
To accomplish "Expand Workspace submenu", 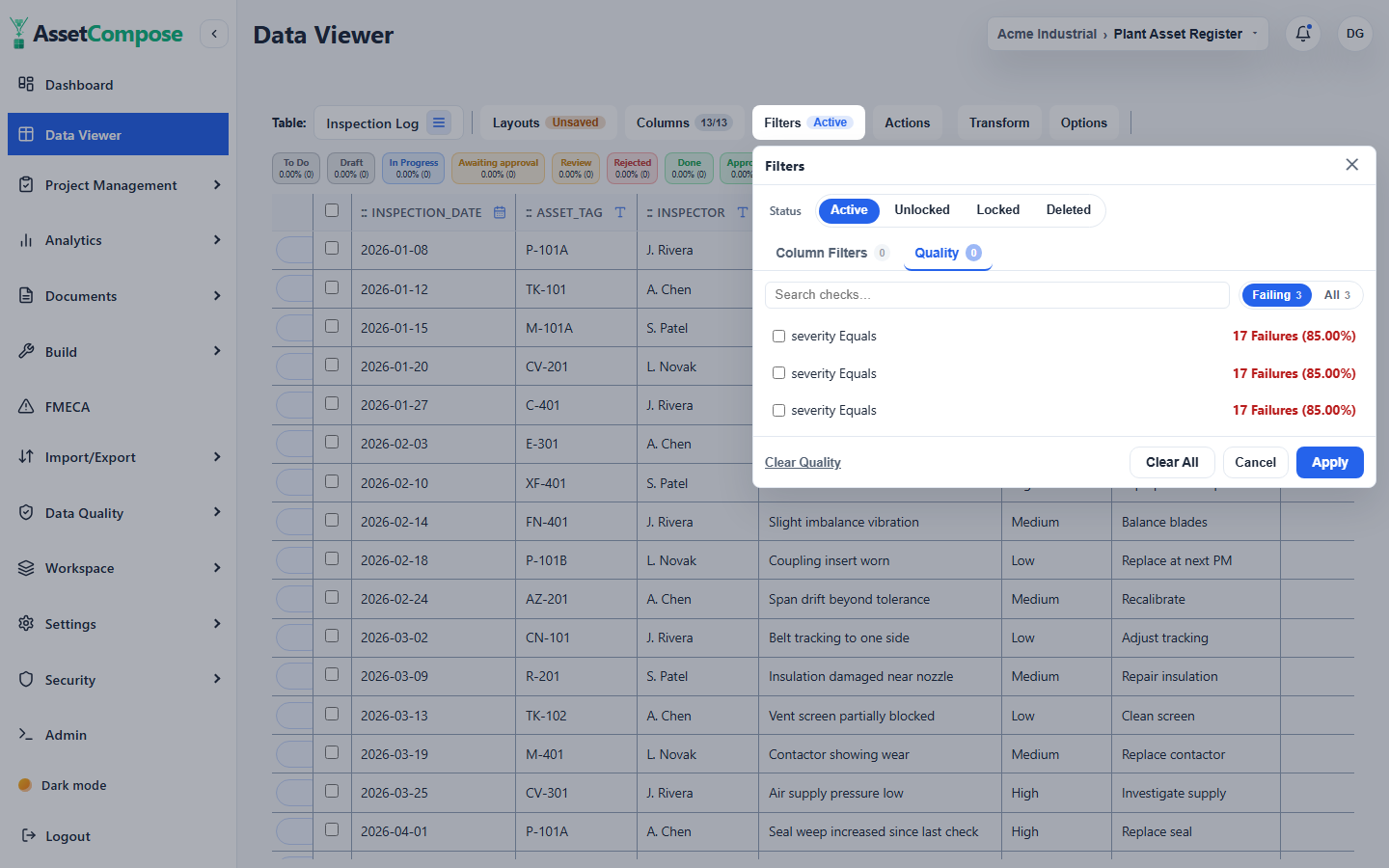I will pyautogui.click(x=217, y=567).
